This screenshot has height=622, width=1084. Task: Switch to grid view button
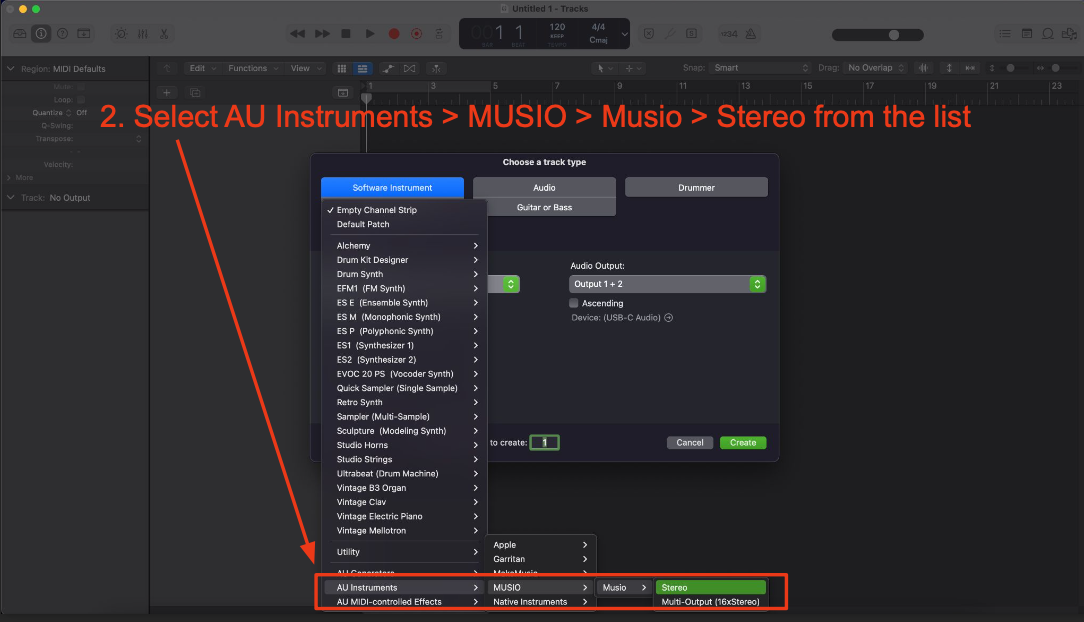click(342, 68)
